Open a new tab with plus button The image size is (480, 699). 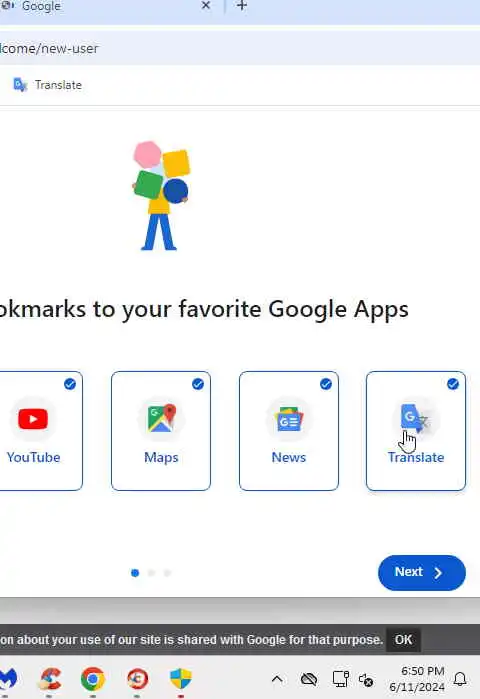tap(242, 6)
